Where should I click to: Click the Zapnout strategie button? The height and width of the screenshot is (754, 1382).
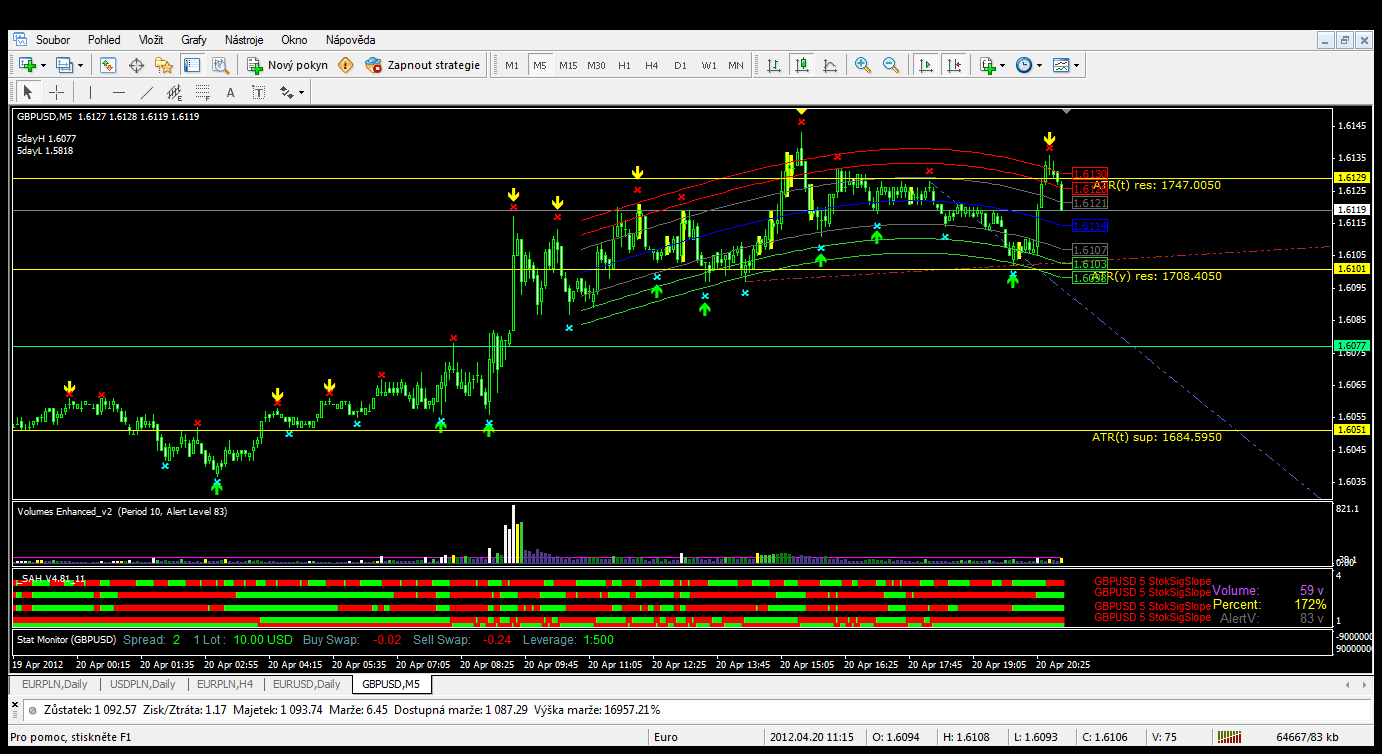pyautogui.click(x=423, y=65)
